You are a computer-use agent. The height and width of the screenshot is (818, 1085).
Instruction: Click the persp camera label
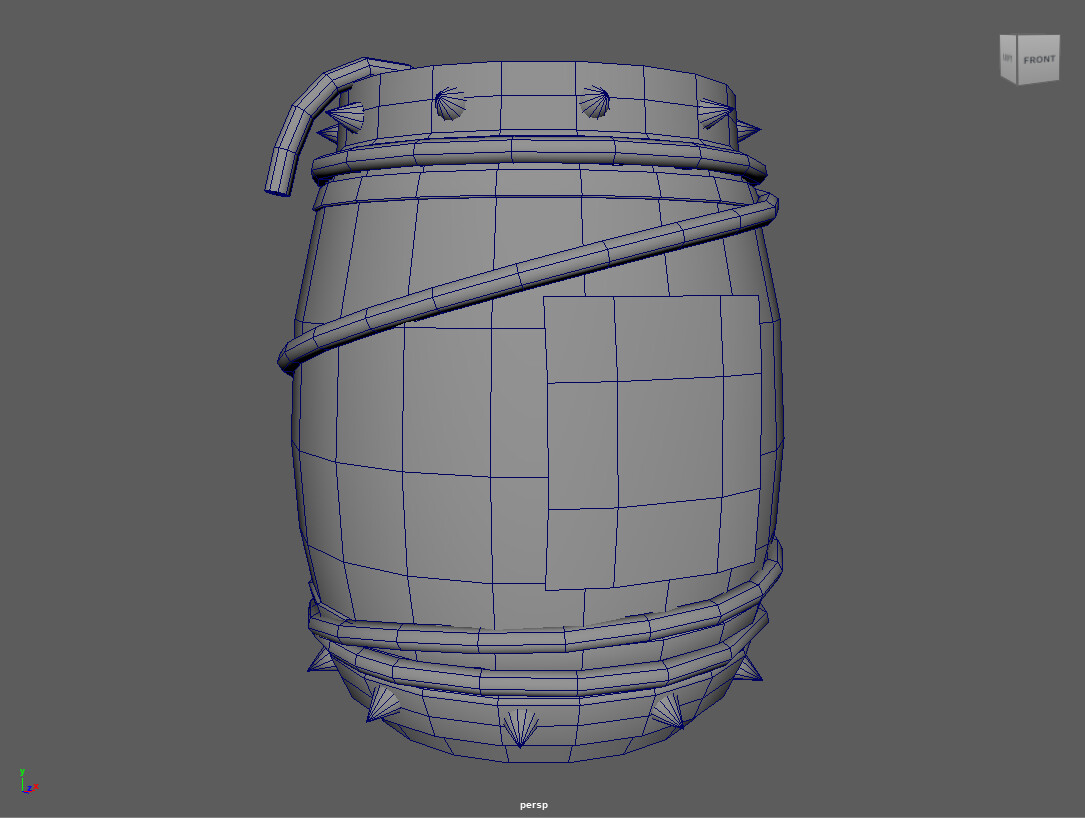[x=533, y=804]
